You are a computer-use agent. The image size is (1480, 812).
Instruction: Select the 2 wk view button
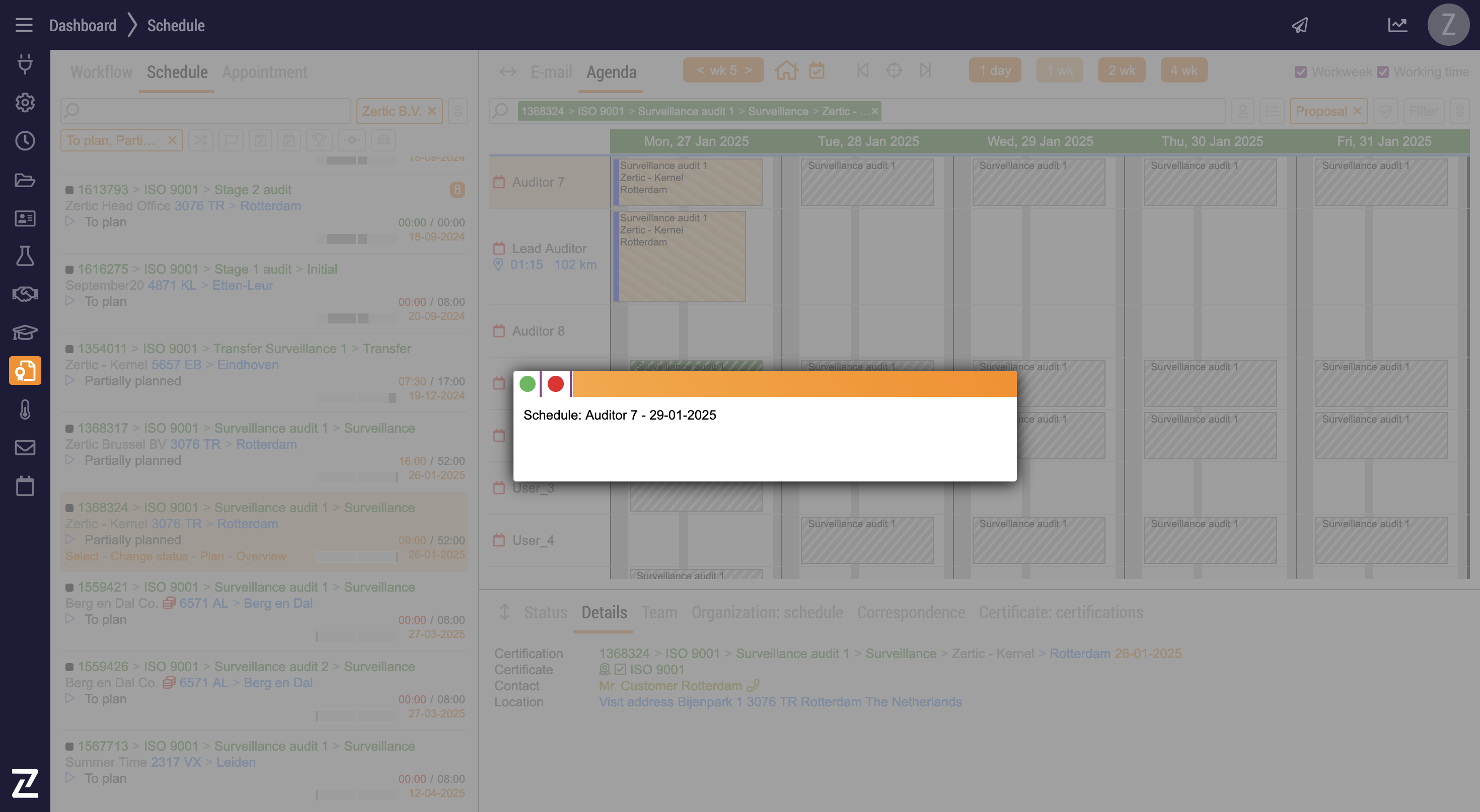[1121, 70]
